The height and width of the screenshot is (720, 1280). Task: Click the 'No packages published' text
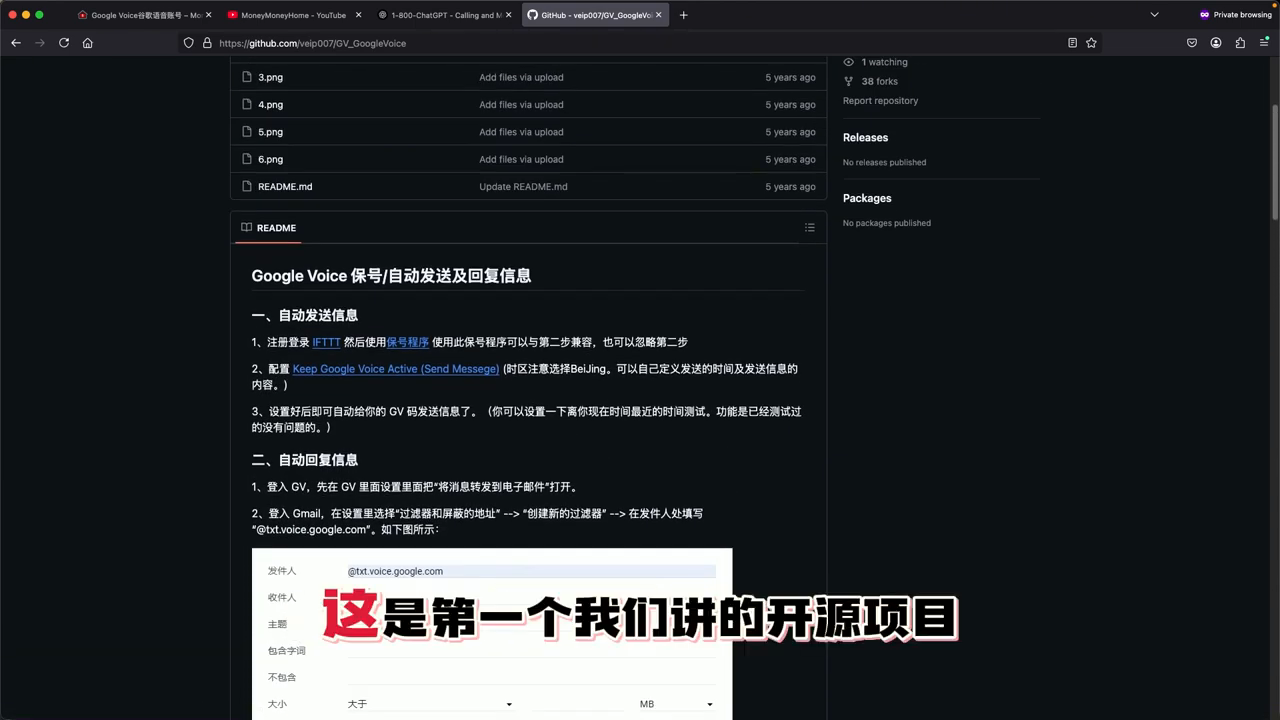pos(886,223)
